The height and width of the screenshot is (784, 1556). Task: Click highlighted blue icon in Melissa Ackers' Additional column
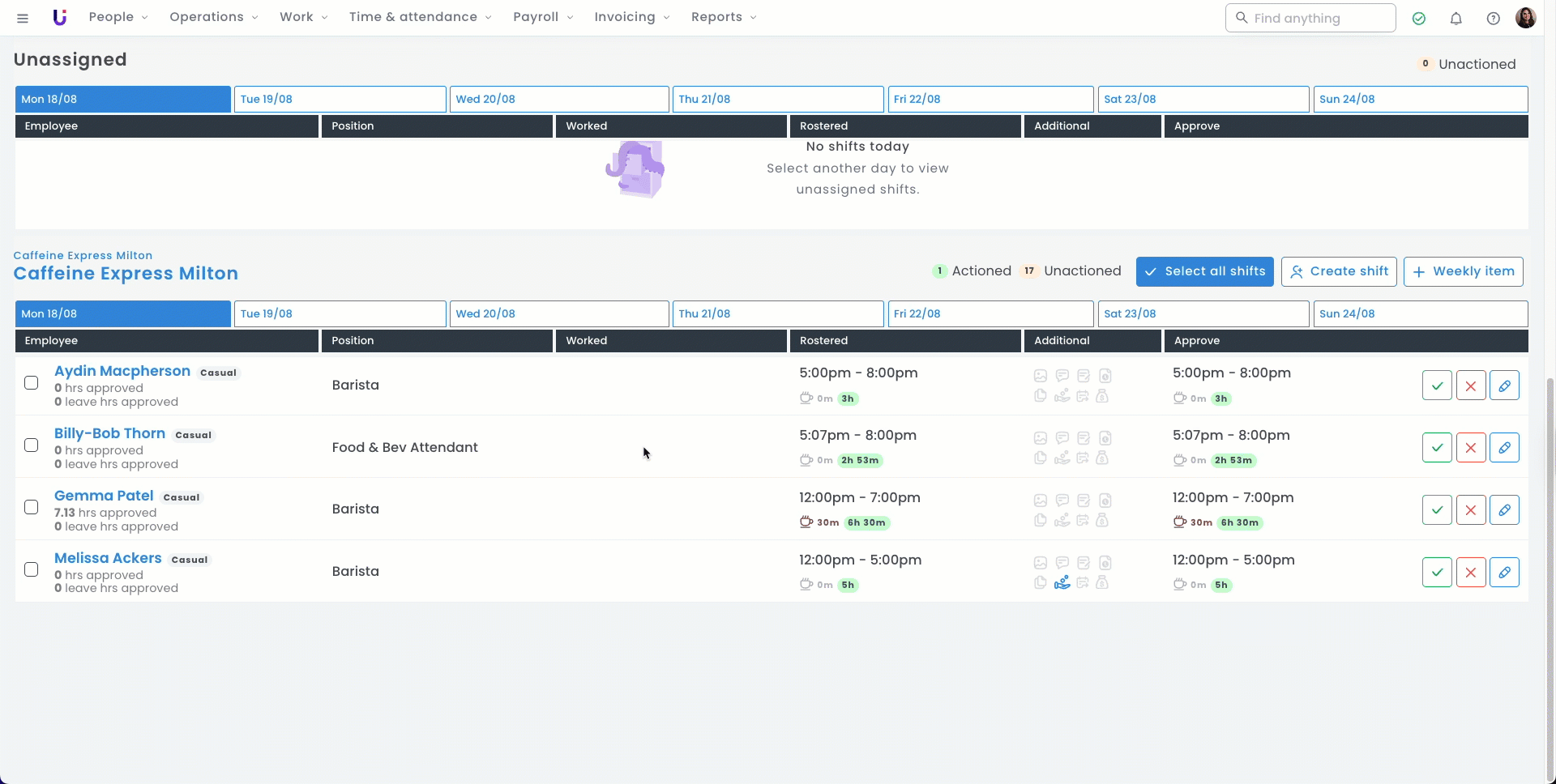[x=1062, y=582]
